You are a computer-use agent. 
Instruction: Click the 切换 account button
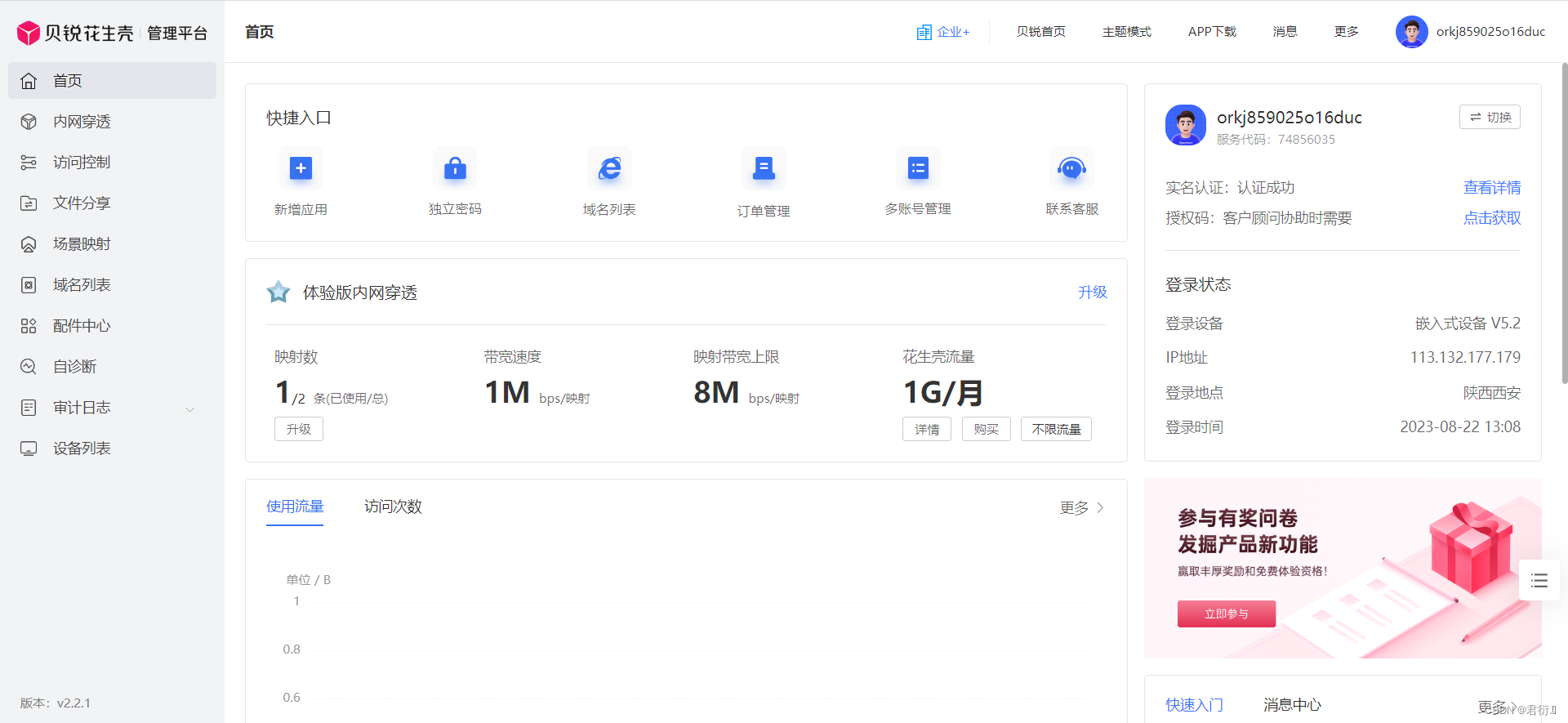click(1490, 117)
